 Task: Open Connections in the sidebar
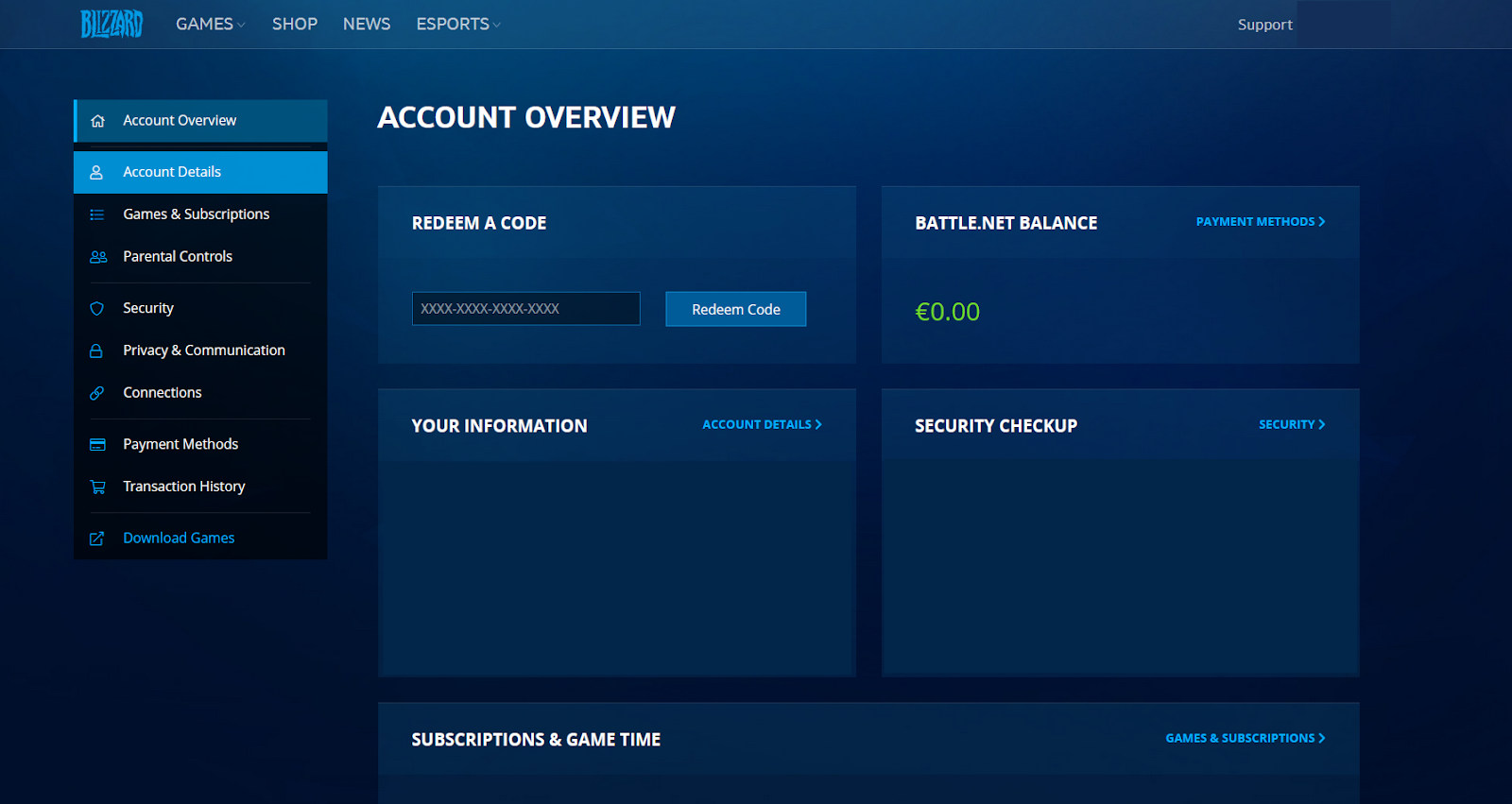(x=200, y=392)
